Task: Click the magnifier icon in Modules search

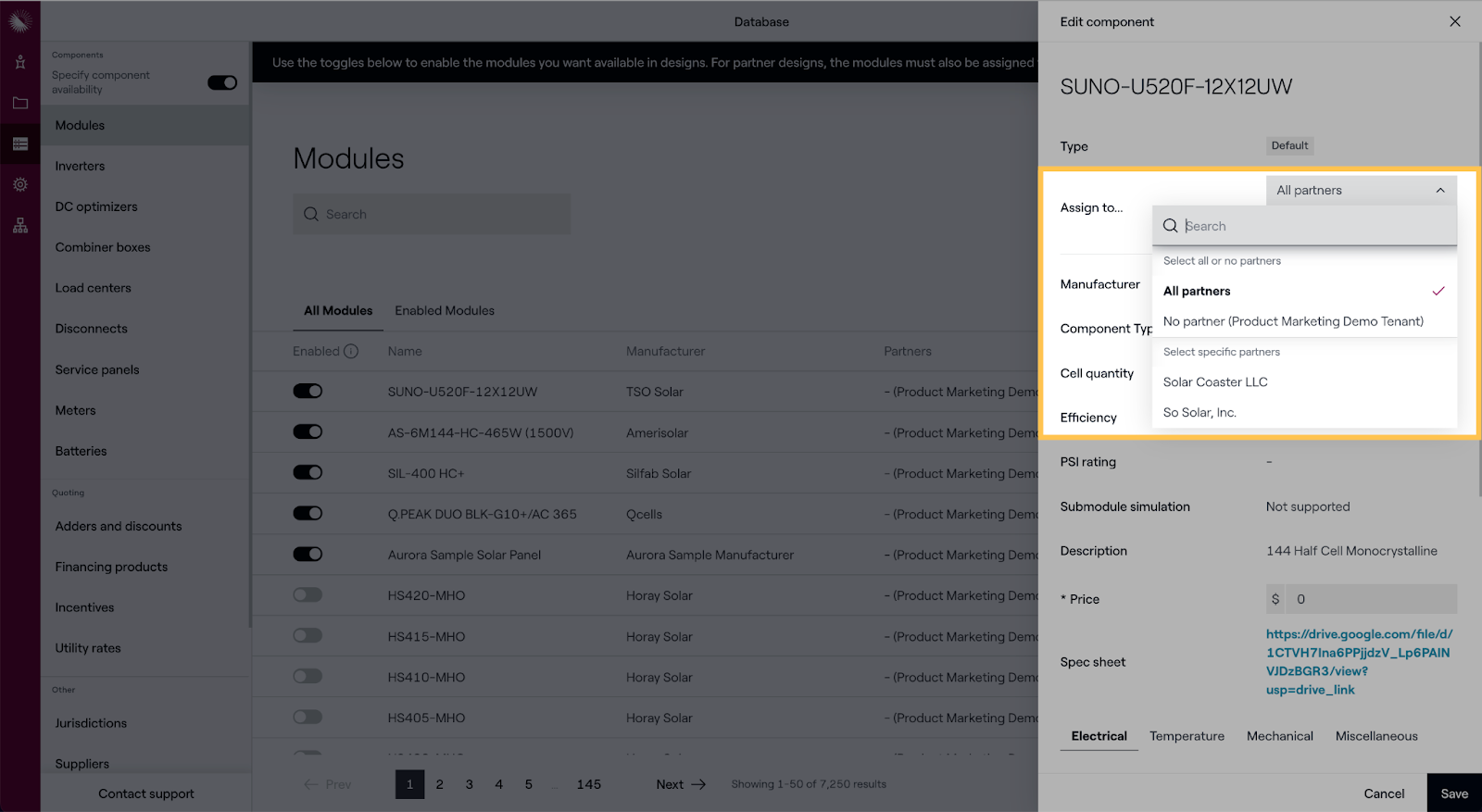Action: [311, 214]
